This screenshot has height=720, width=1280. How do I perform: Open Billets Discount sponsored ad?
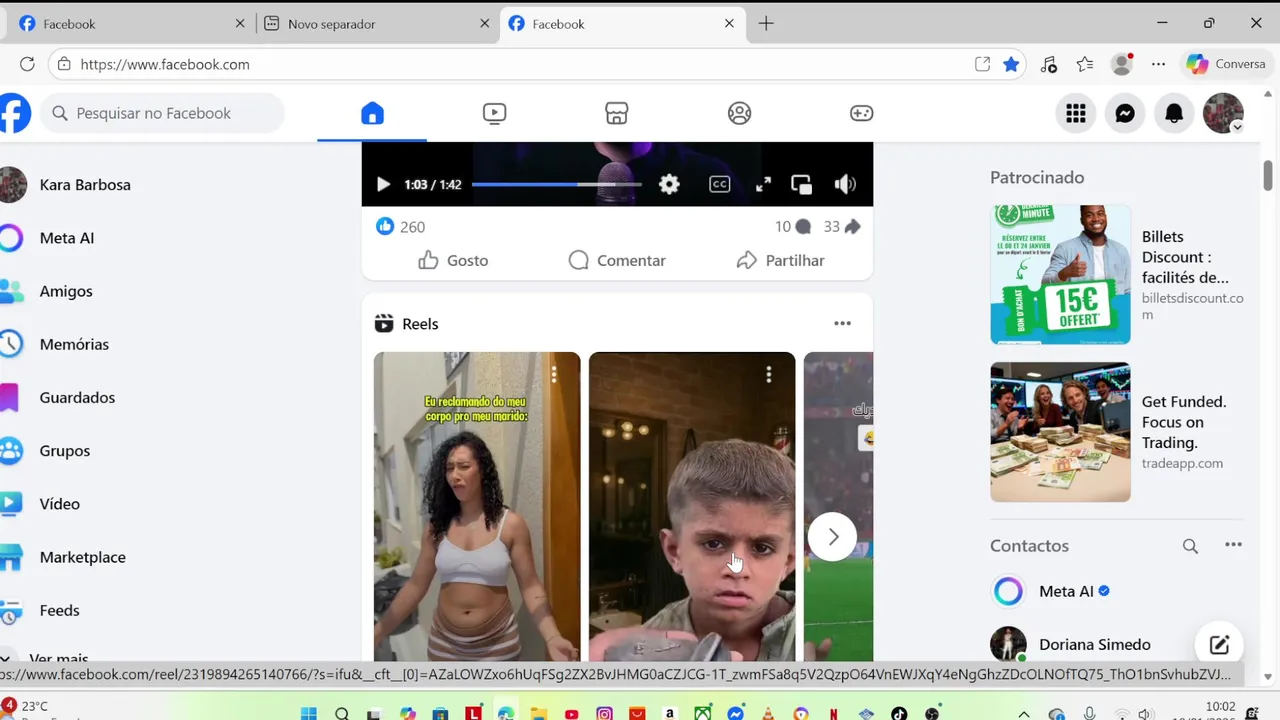(1117, 275)
